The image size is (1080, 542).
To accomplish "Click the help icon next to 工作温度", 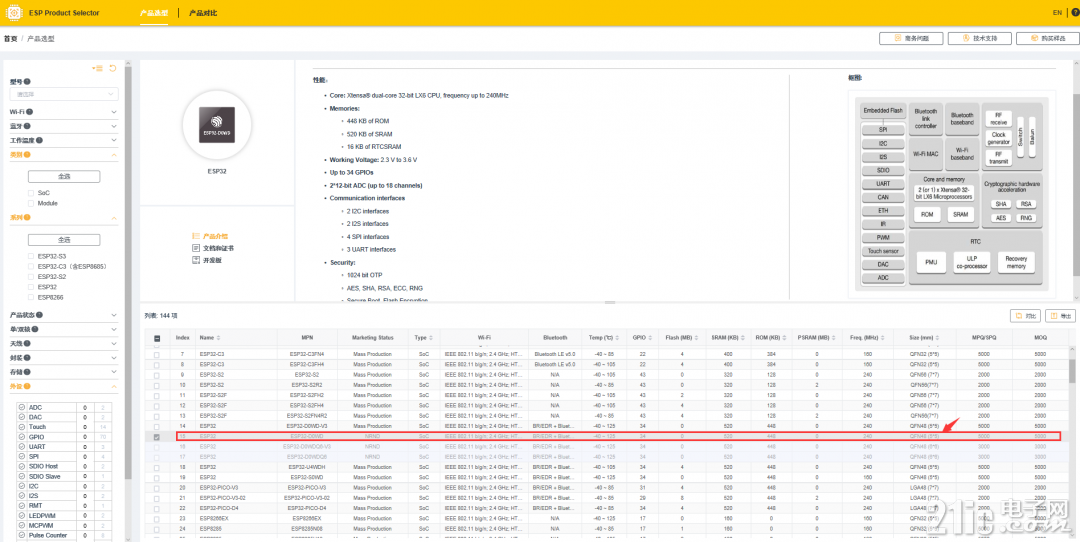I will tap(39, 140).
